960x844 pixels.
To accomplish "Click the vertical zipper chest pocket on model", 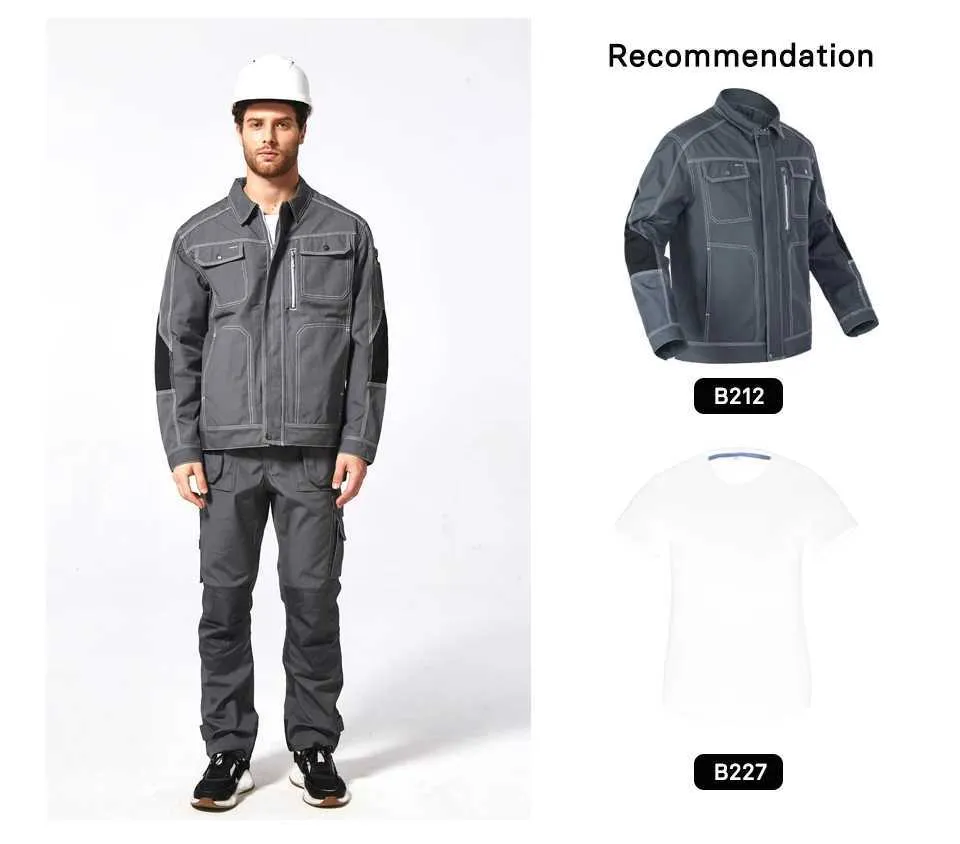I will tap(293, 279).
